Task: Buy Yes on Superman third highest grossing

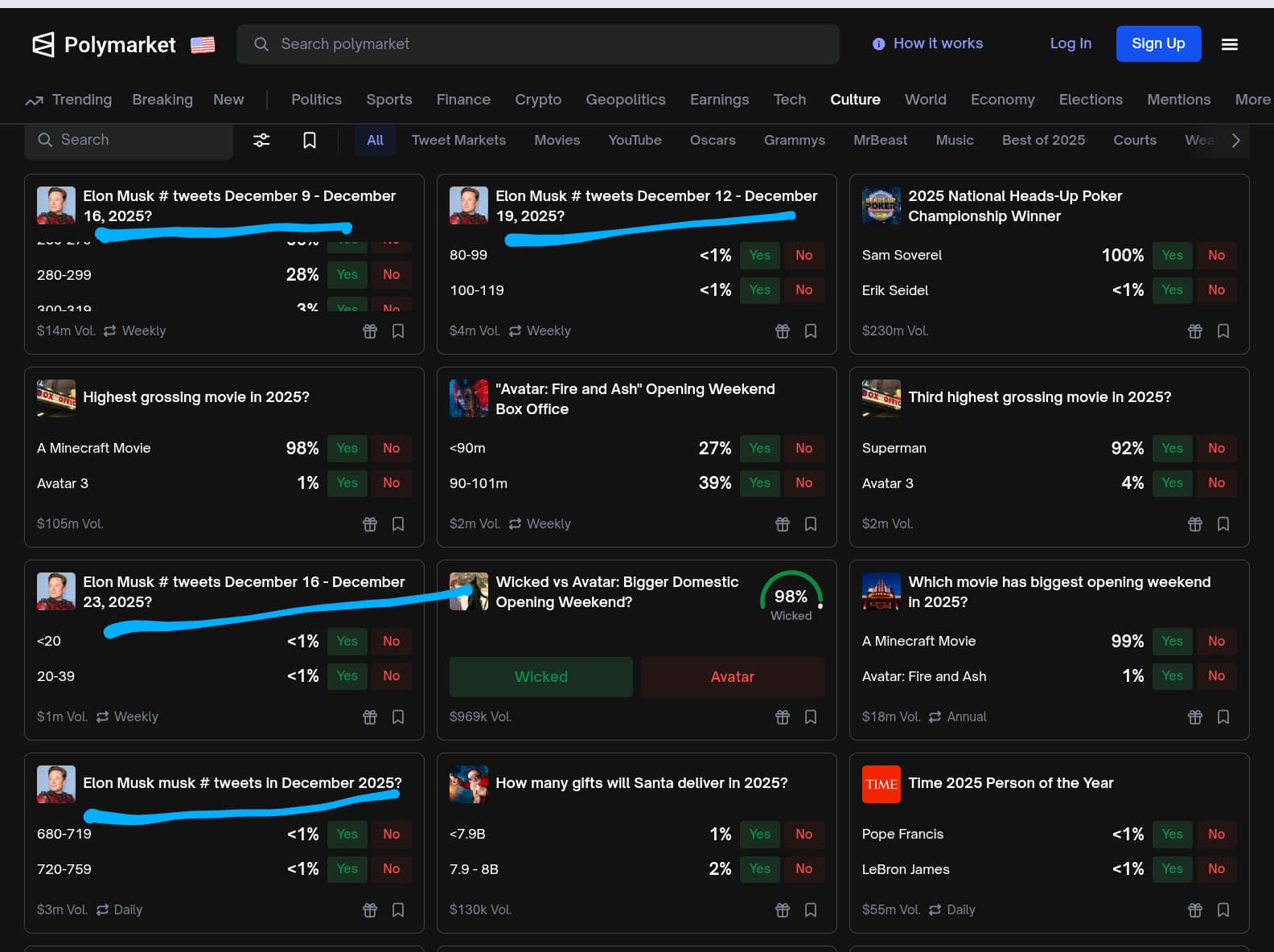Action: click(x=1172, y=448)
